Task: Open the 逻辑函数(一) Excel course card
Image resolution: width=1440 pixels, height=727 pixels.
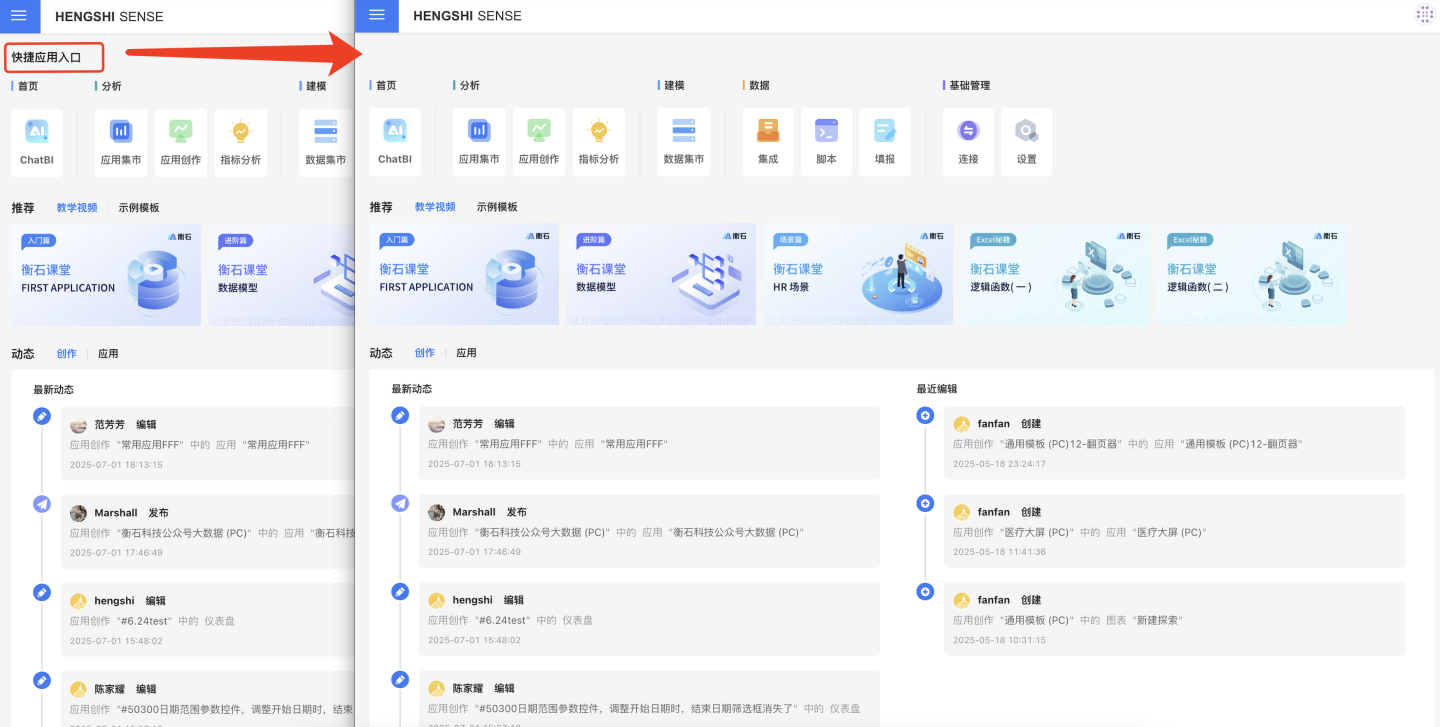Action: click(x=1055, y=274)
